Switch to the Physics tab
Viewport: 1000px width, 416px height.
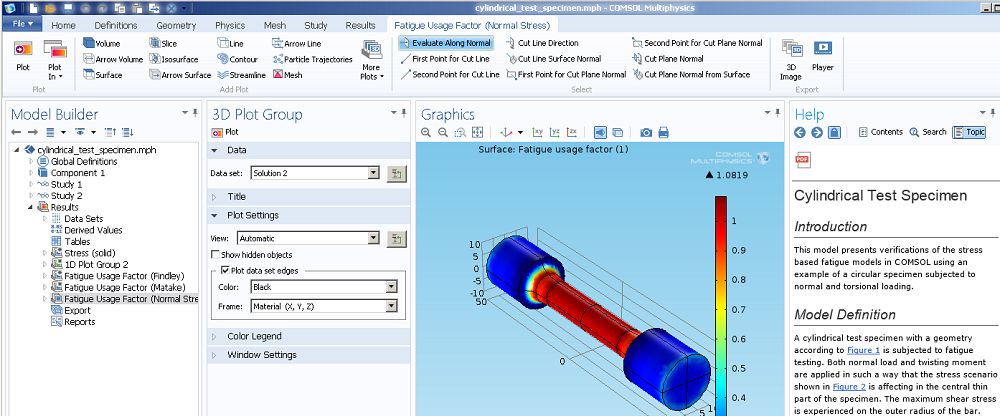(x=230, y=26)
